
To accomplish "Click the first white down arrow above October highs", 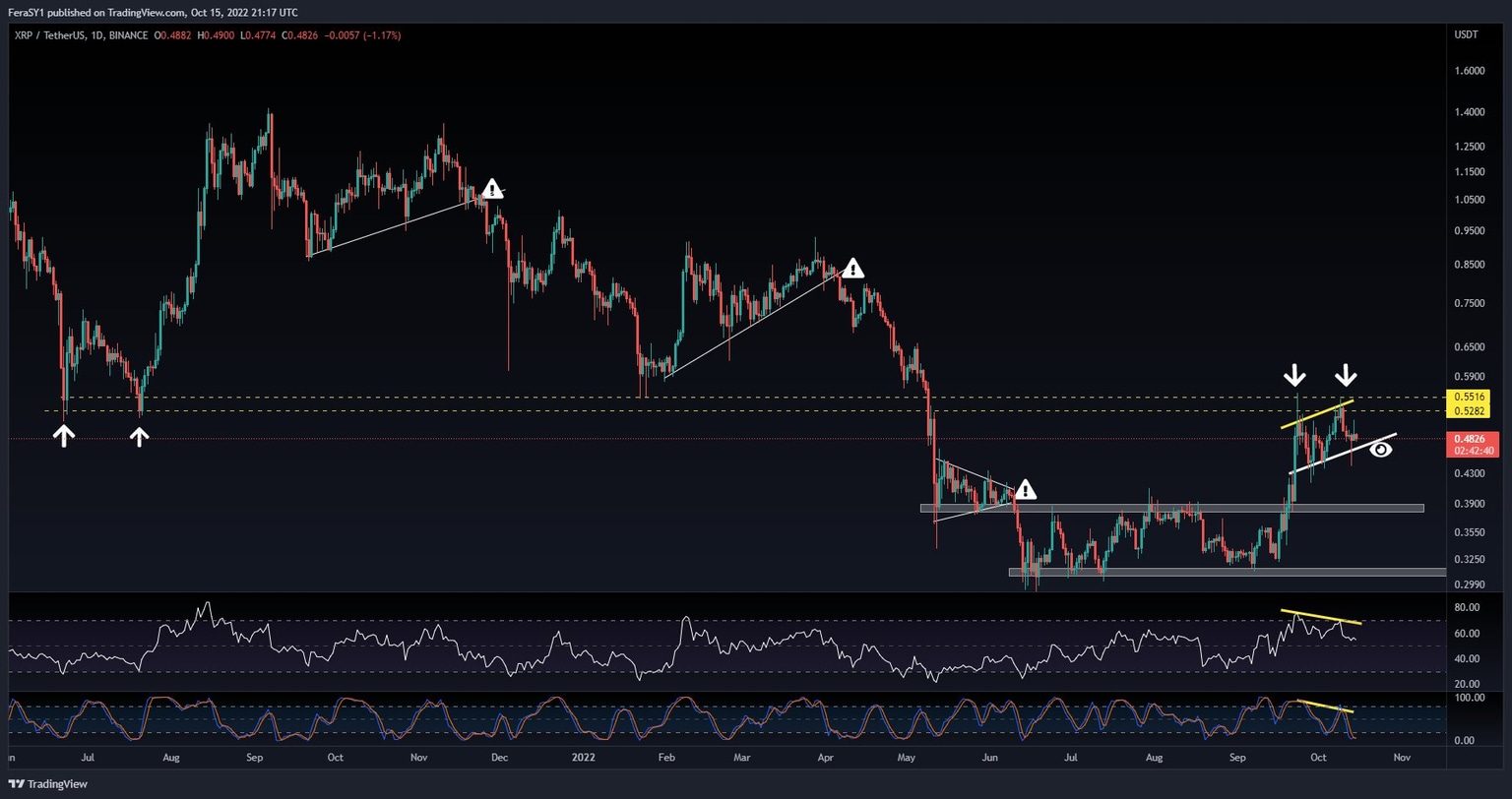I will click(x=1296, y=375).
